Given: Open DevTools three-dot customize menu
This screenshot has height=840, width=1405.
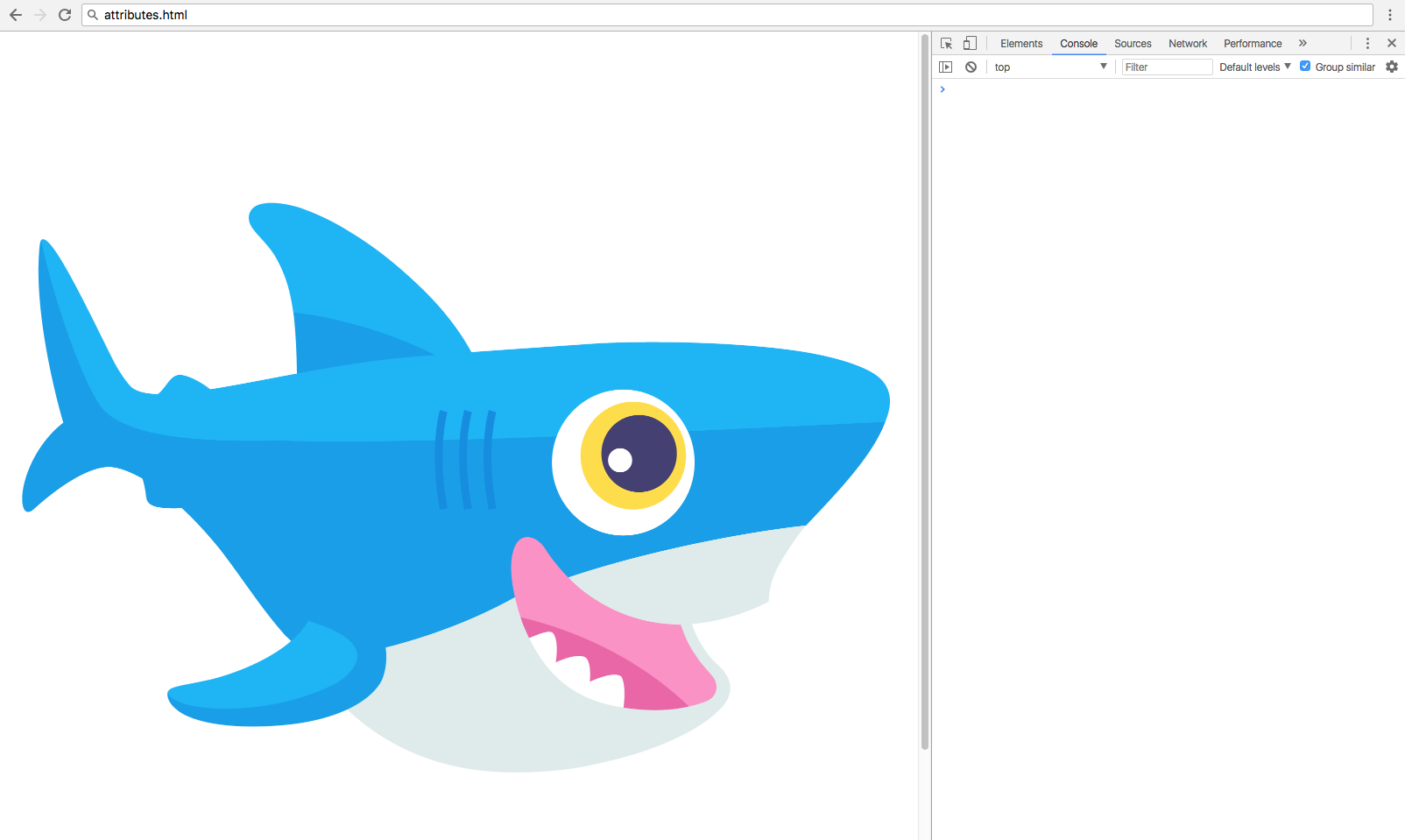Looking at the screenshot, I should [1367, 43].
